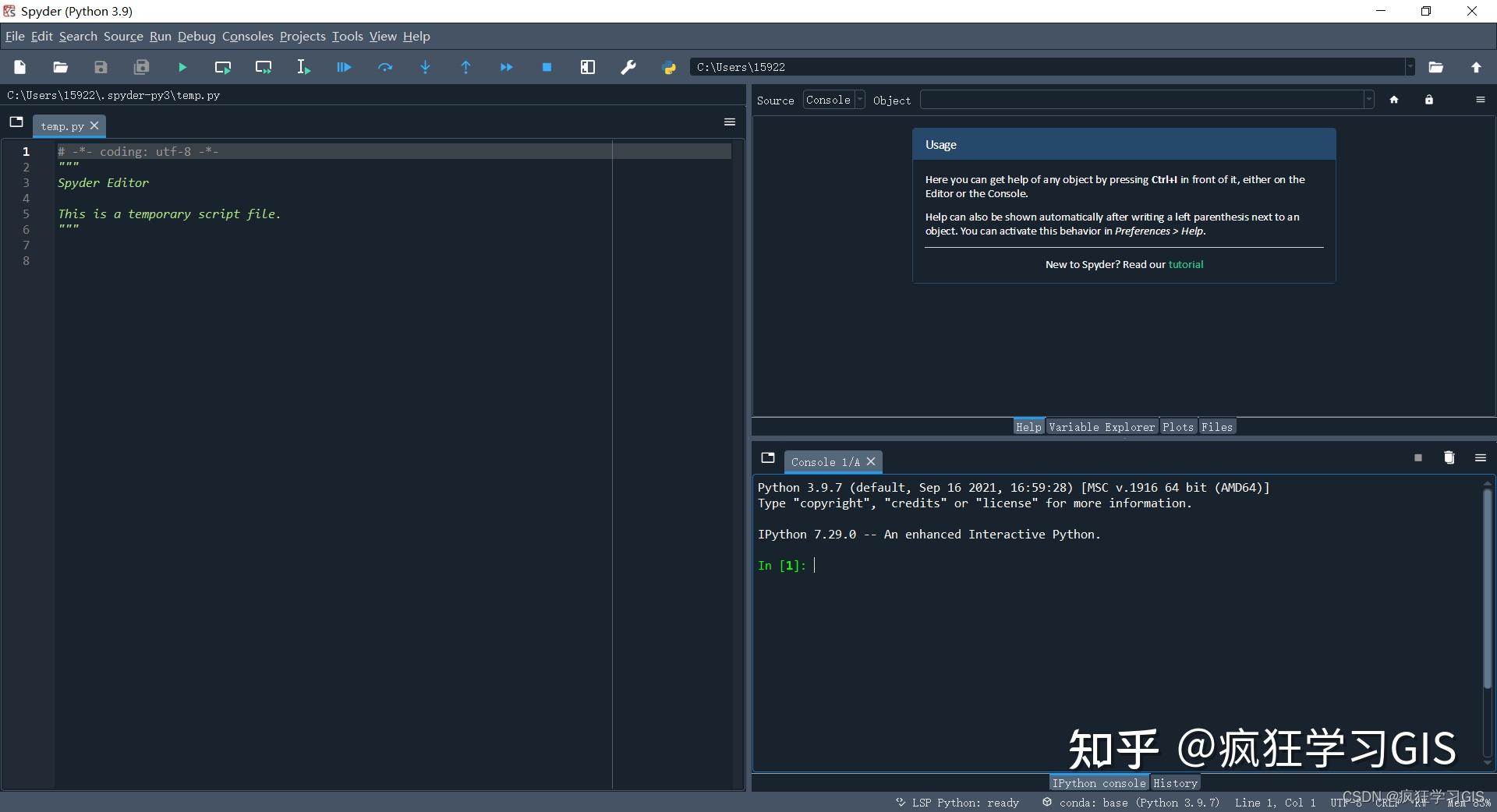1497x812 pixels.
Task: Switch to the History tab
Action: pos(1176,783)
